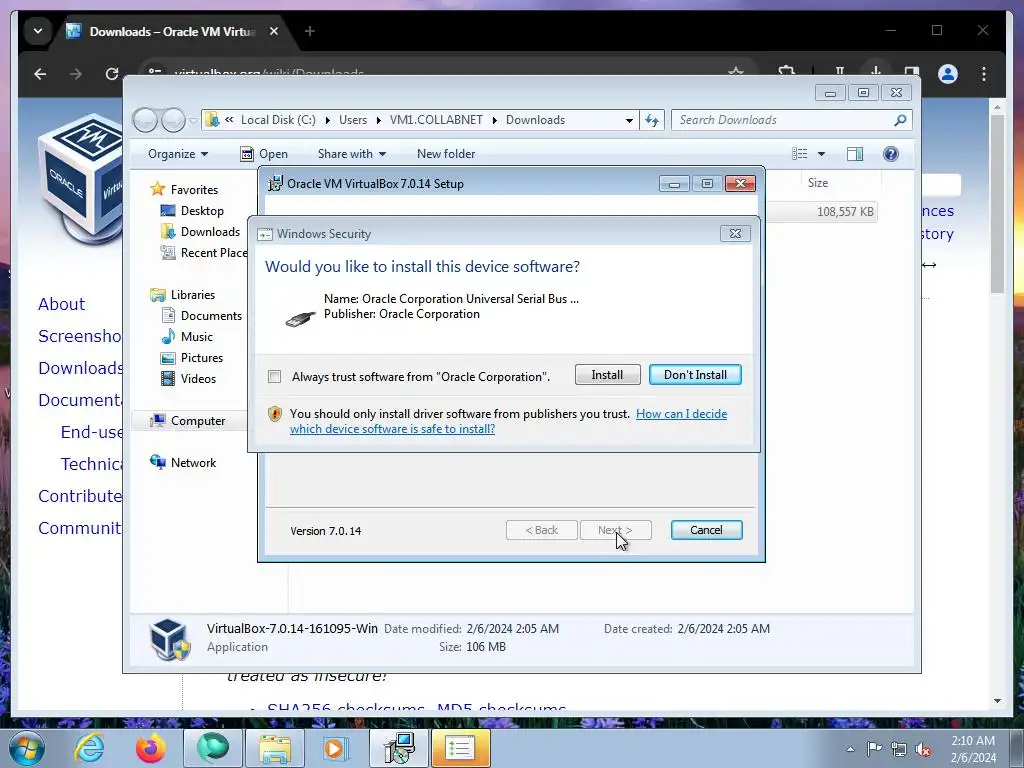1024x768 pixels.
Task: Select Libraries in navigation pane
Action: click(193, 295)
